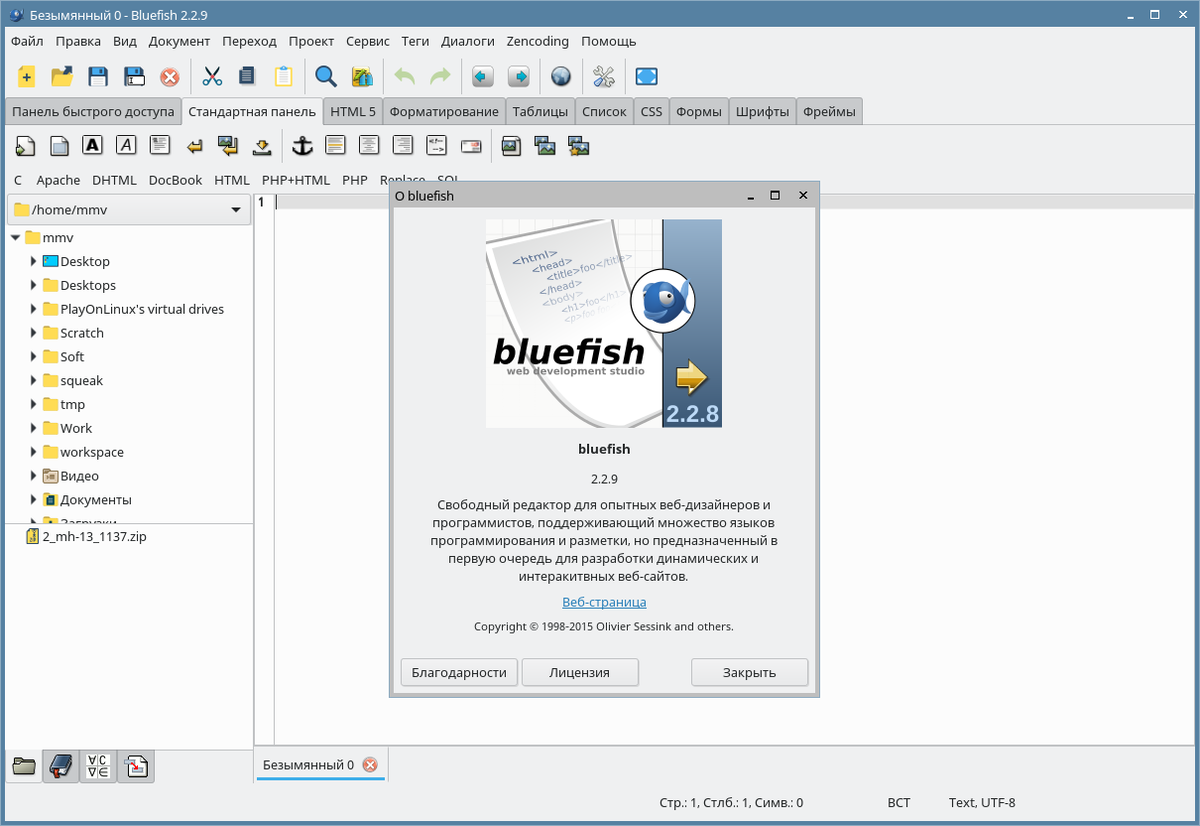The height and width of the screenshot is (826, 1200).
Task: Insert thumbnail with the double-image icon
Action: click(545, 146)
